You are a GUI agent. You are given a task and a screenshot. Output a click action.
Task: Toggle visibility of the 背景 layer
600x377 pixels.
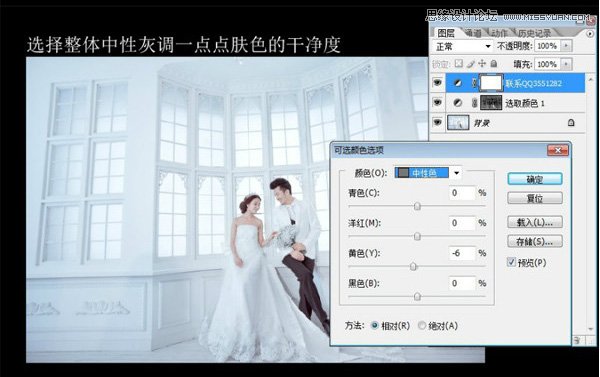click(x=437, y=122)
